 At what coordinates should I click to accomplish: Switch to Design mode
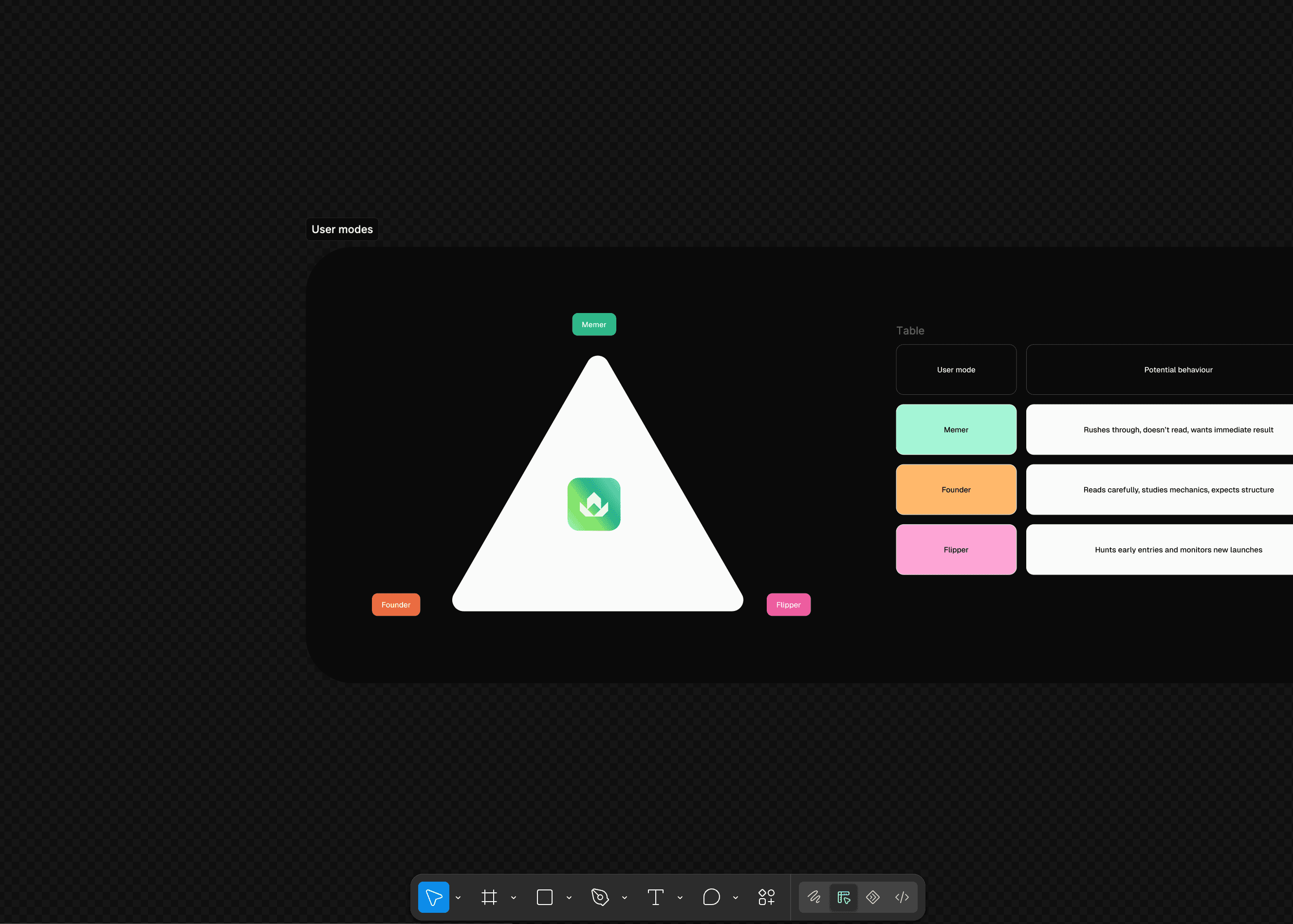click(x=844, y=897)
